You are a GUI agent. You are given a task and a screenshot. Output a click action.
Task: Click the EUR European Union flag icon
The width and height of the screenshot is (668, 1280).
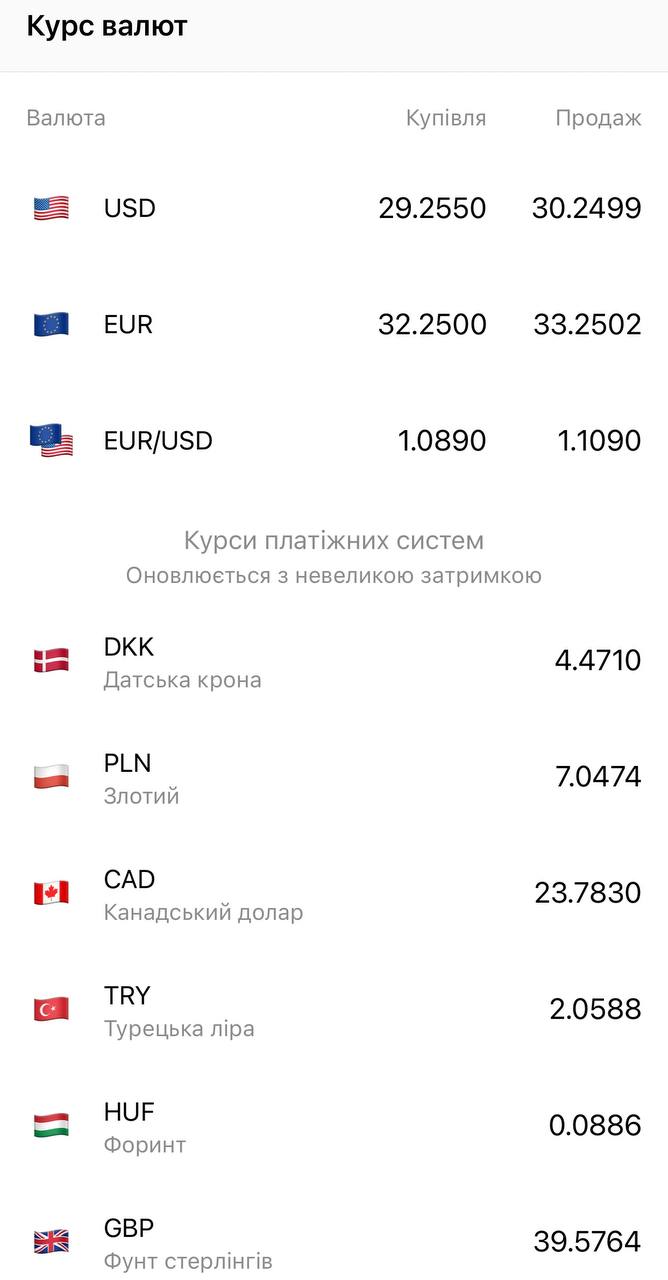pos(51,324)
